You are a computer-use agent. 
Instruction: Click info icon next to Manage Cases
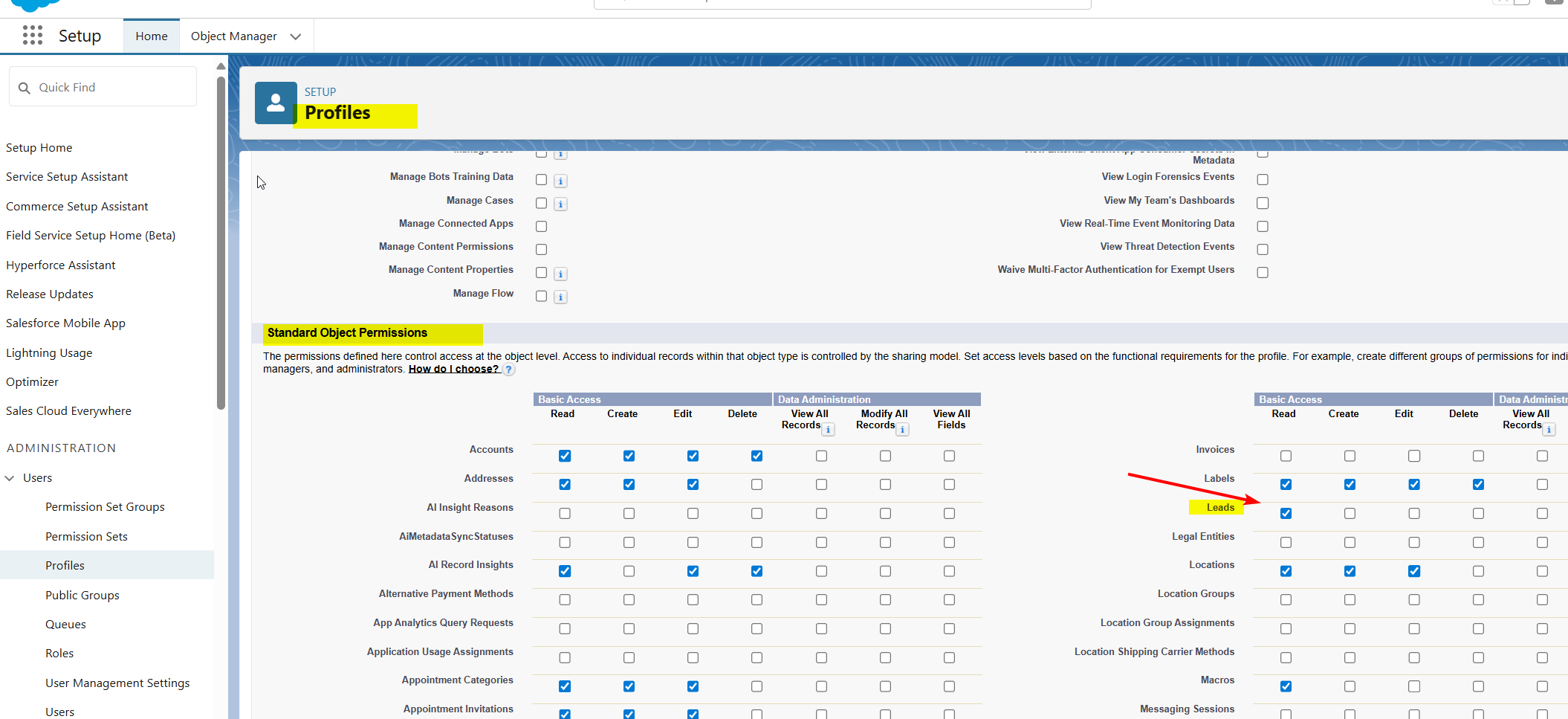(561, 204)
